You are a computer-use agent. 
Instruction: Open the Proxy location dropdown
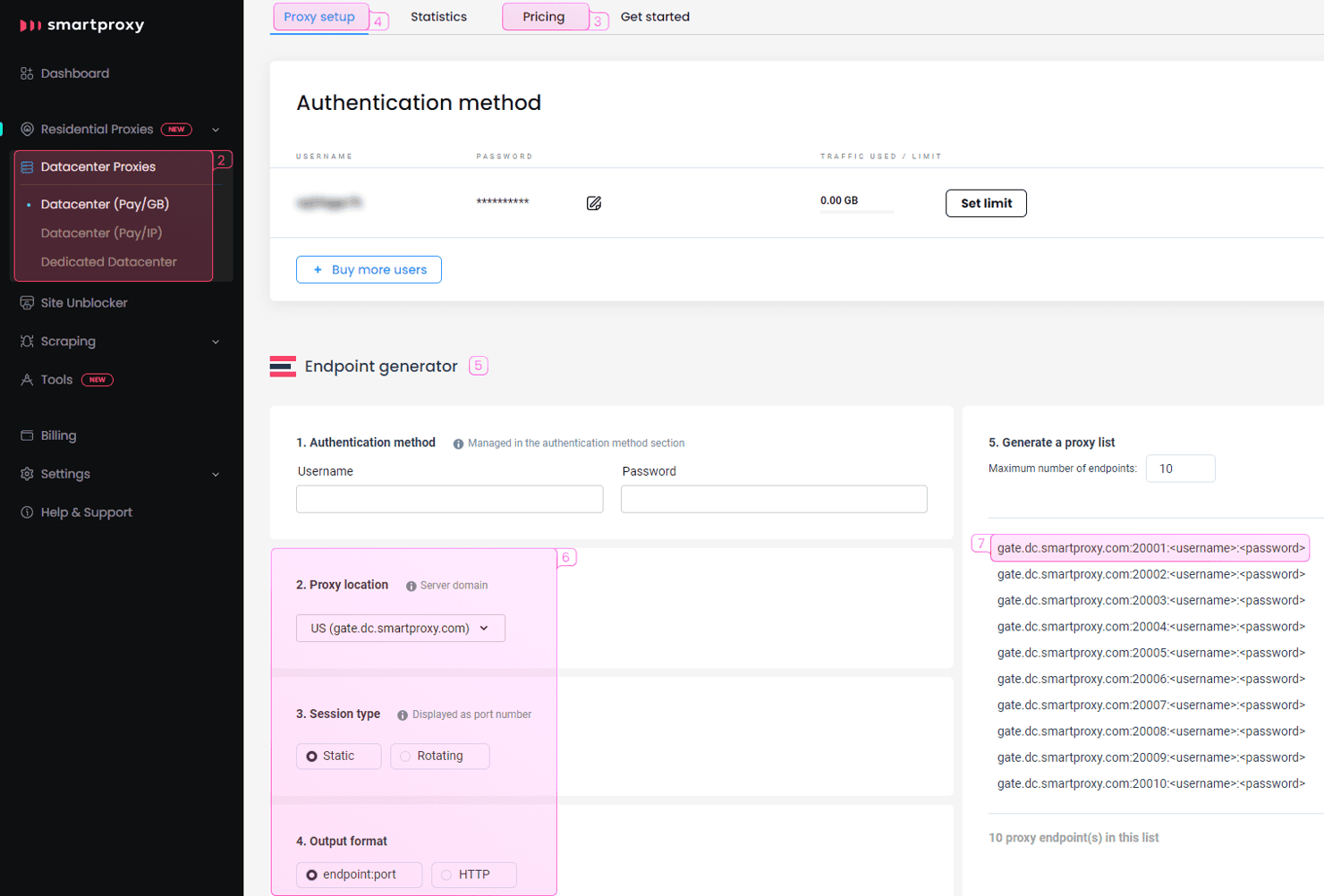click(401, 628)
